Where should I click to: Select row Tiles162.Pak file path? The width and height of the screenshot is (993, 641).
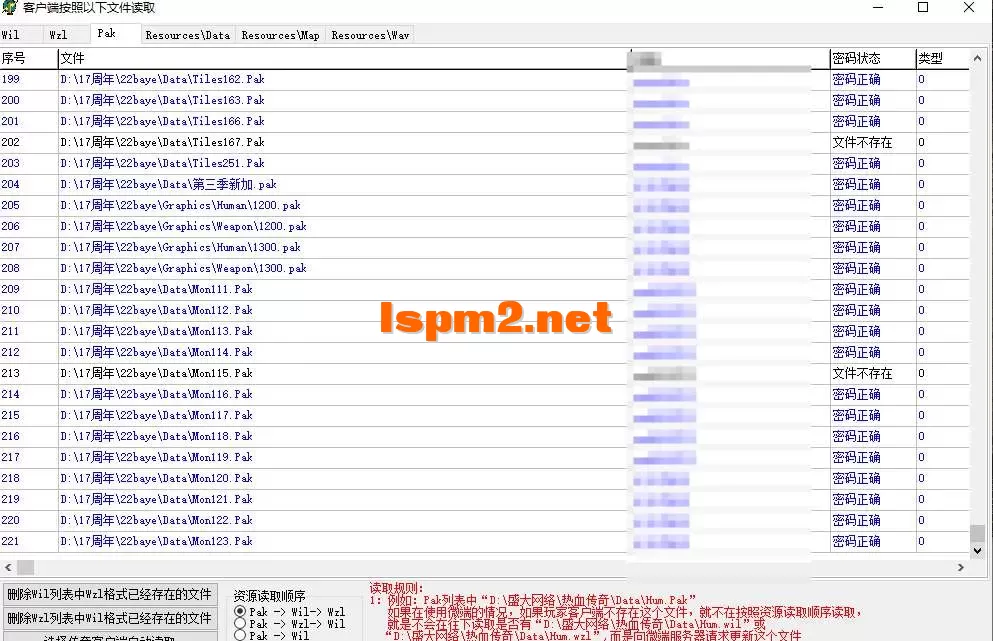pos(162,79)
